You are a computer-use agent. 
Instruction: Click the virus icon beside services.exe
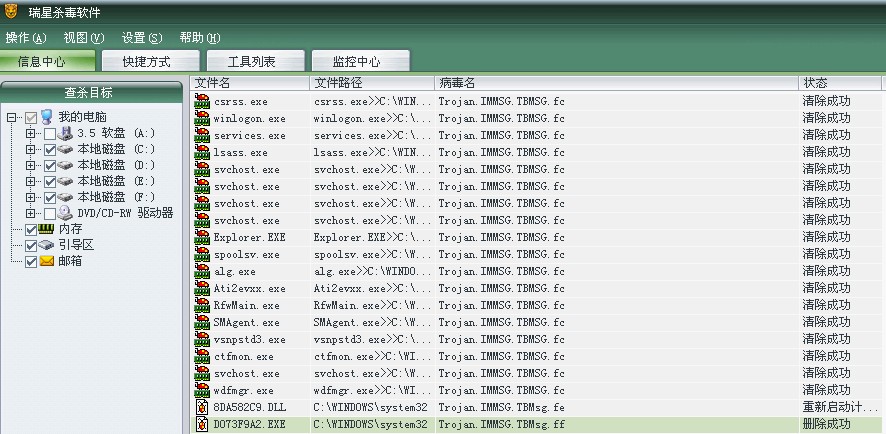(x=202, y=136)
